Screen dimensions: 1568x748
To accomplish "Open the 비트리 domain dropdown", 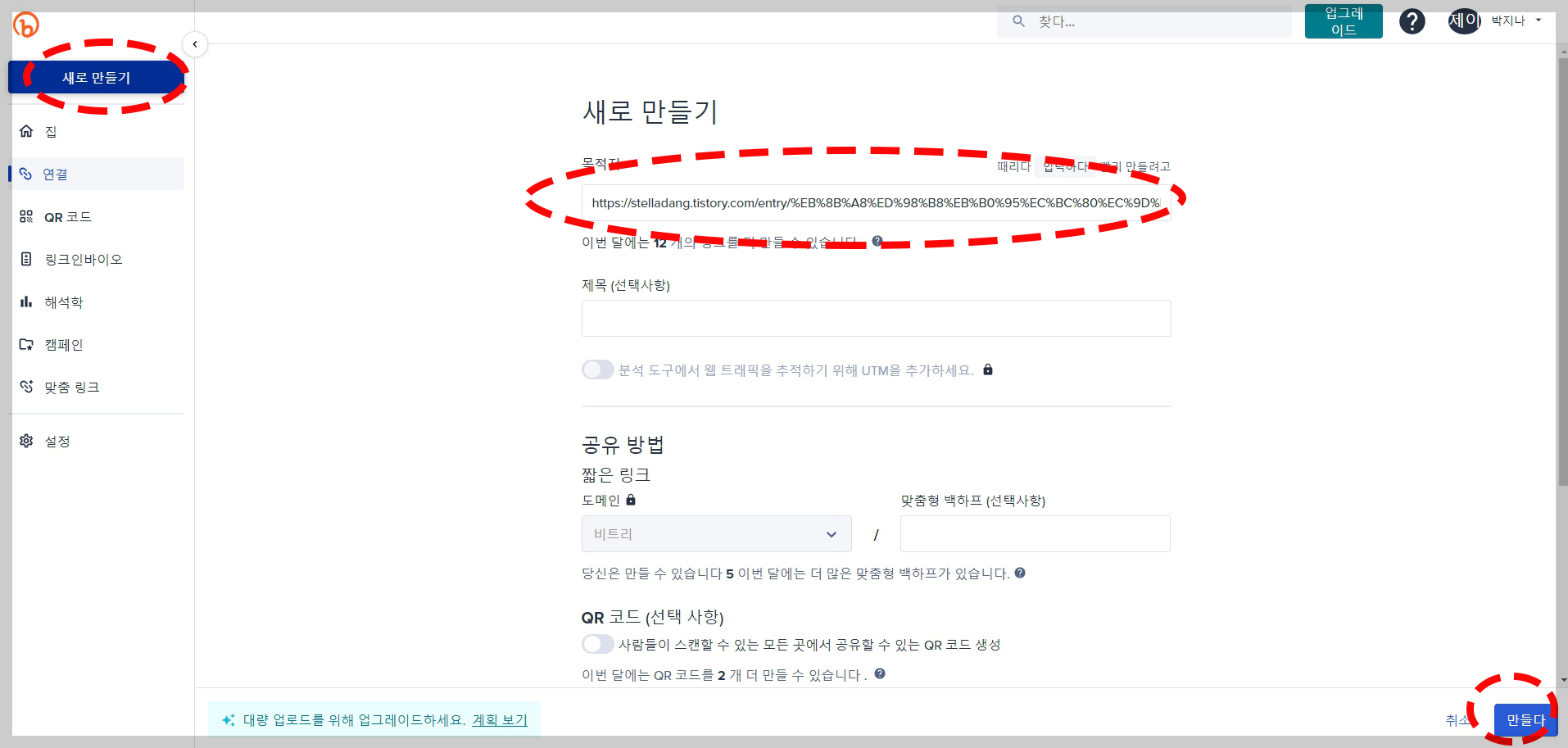I will [715, 533].
